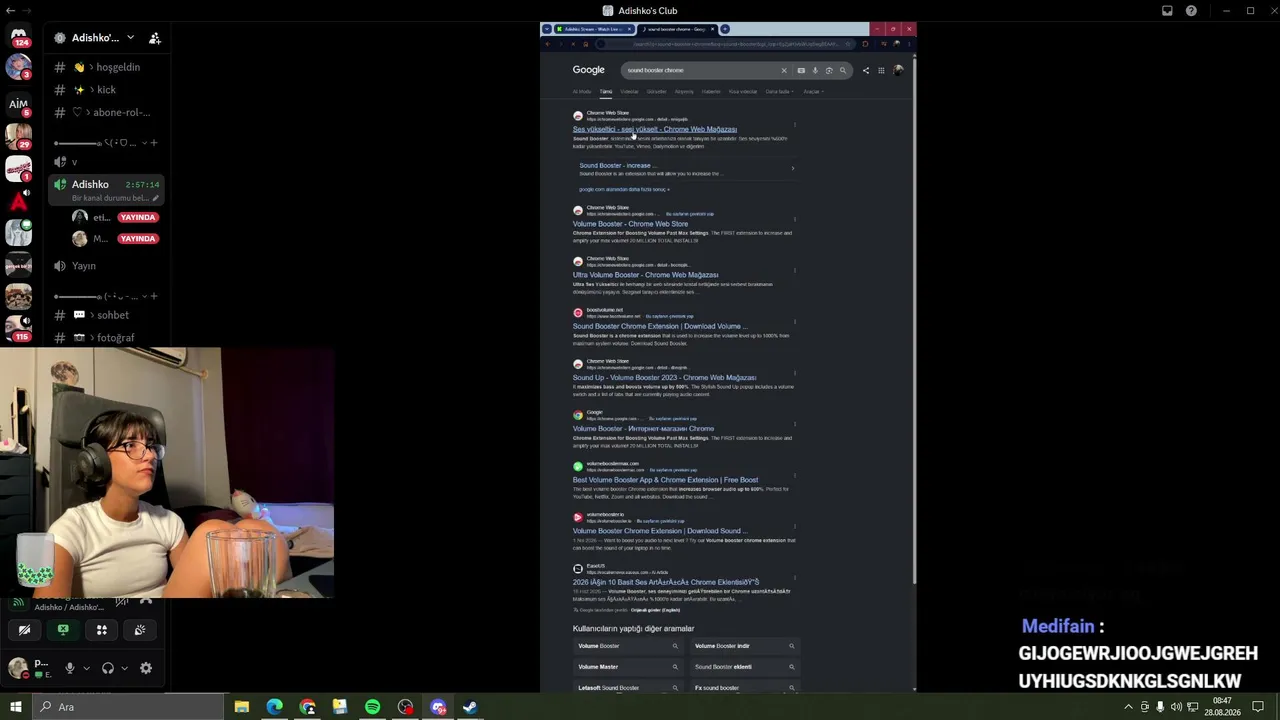The image size is (1280, 720).
Task: Open the Discord soundboard button
Action: (140, 630)
